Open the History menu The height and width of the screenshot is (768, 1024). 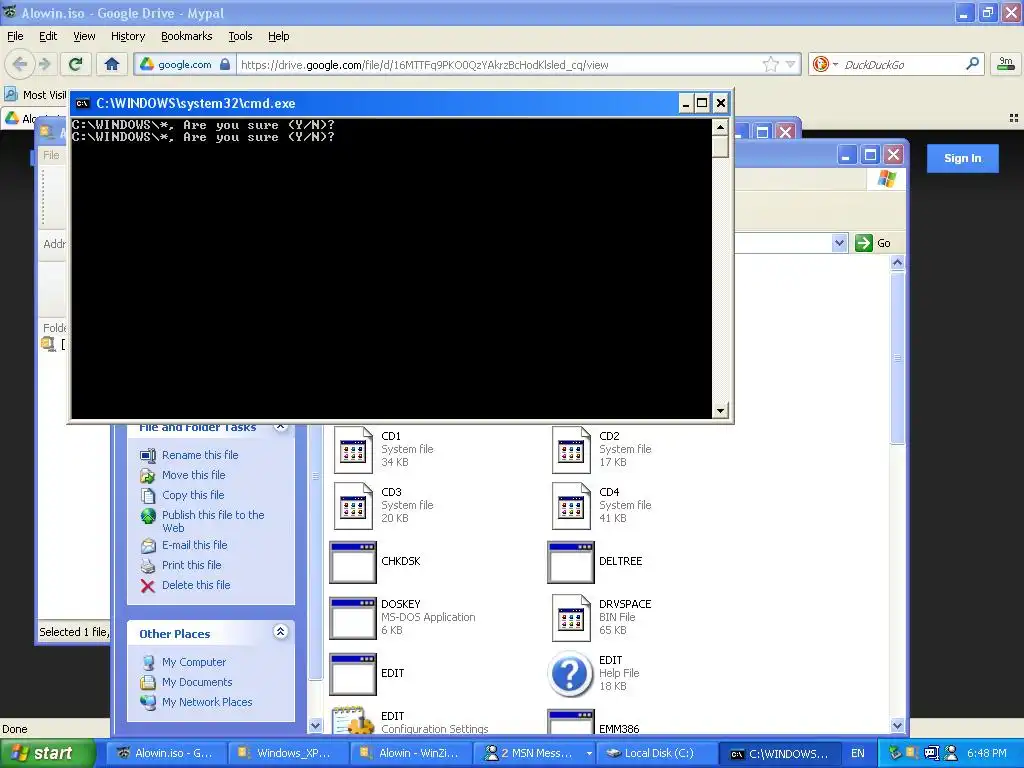[x=127, y=36]
